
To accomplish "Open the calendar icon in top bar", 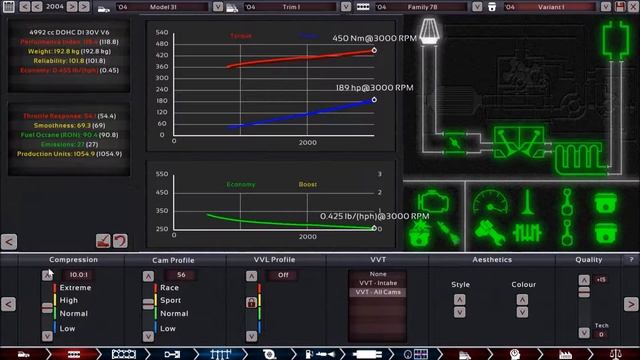I will (9, 7).
